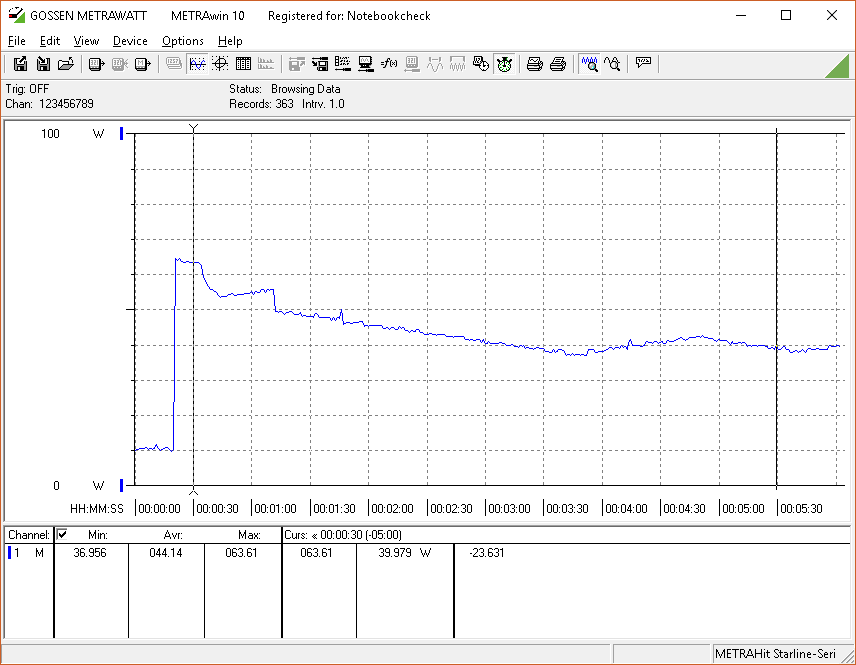Open the f(x) math function icon
The image size is (856, 665).
(389, 64)
